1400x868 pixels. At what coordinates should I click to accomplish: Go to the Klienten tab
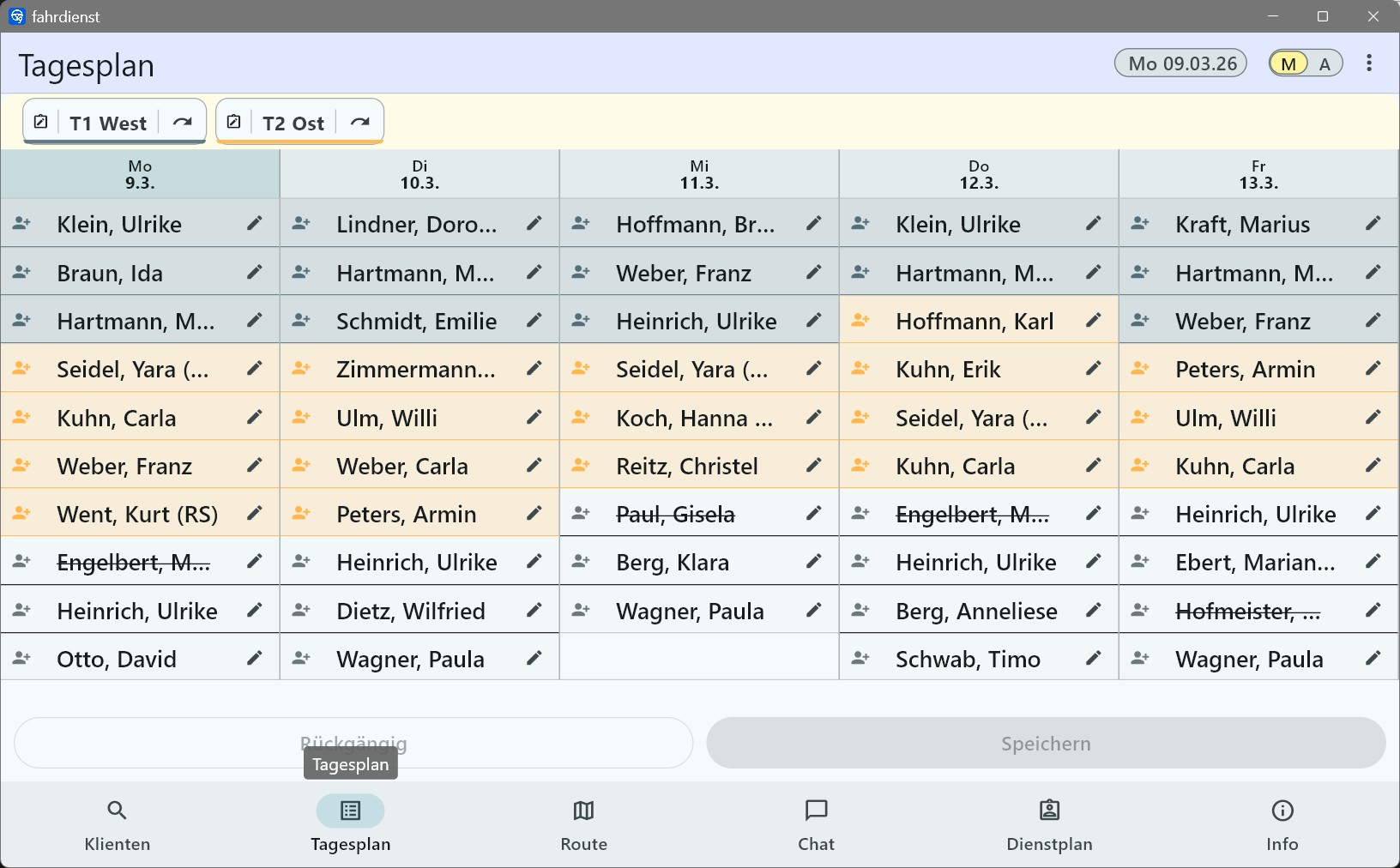pyautogui.click(x=118, y=825)
